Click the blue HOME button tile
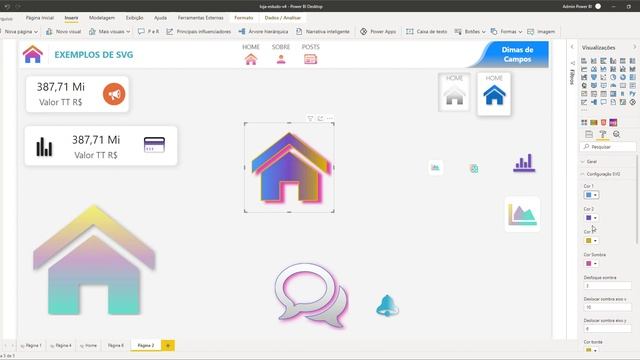This screenshot has width=640, height=360. [x=494, y=94]
